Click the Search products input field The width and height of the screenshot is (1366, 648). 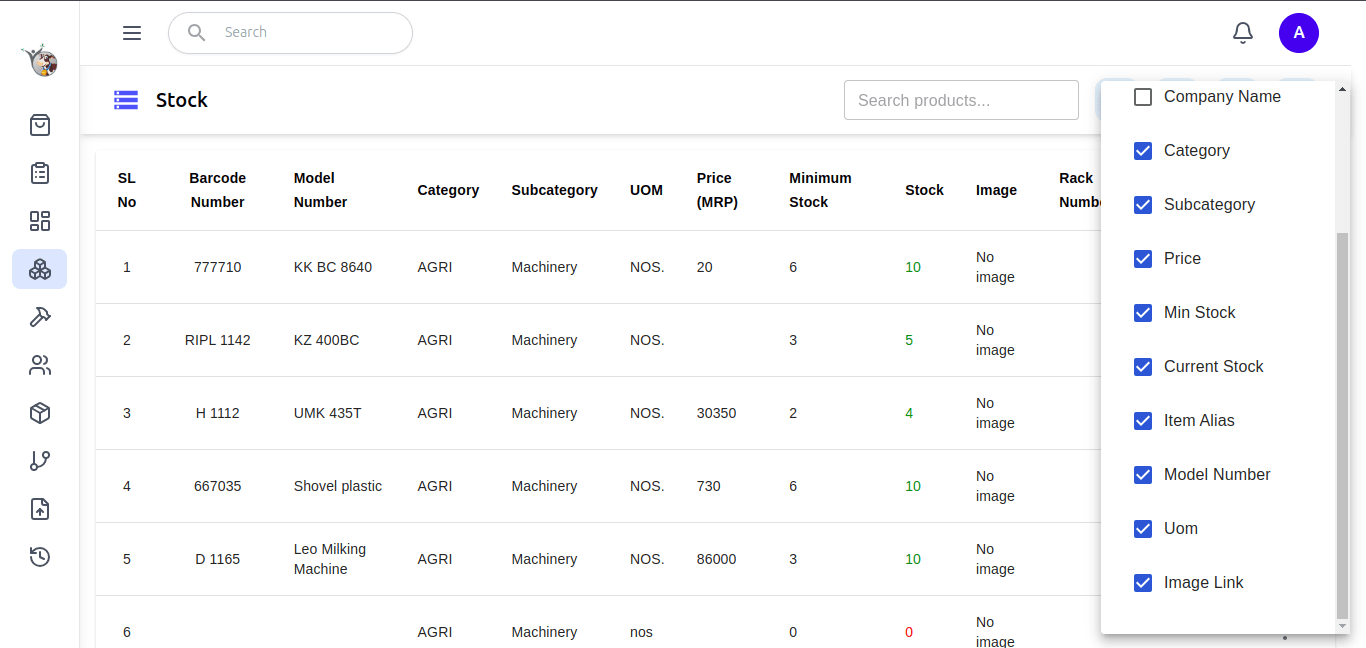(960, 100)
